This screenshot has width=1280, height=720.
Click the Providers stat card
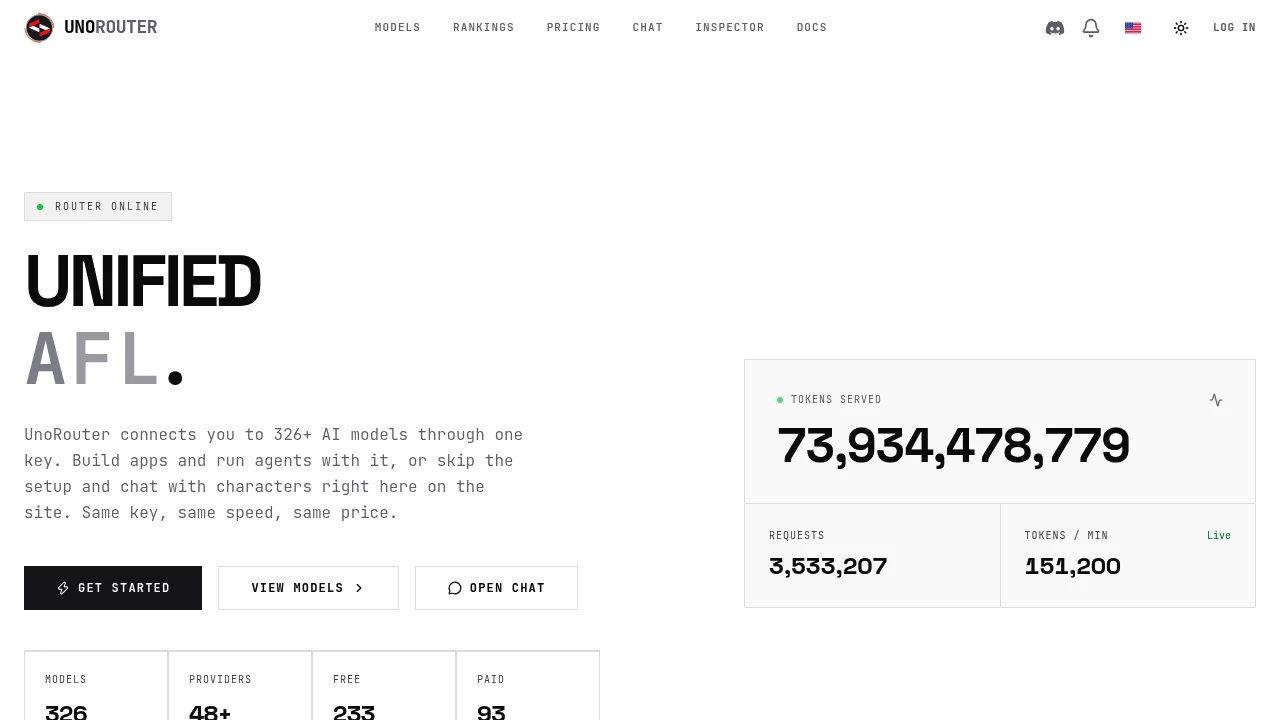coord(240,686)
